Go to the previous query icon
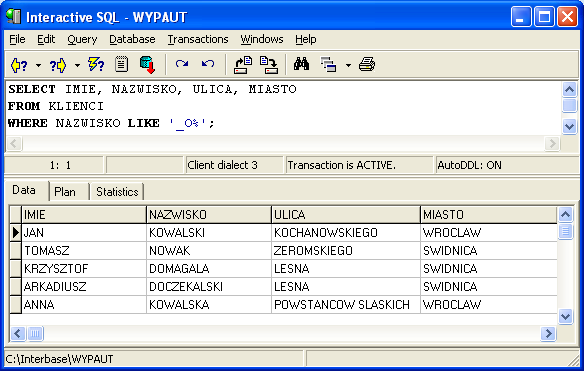 [x=19, y=65]
